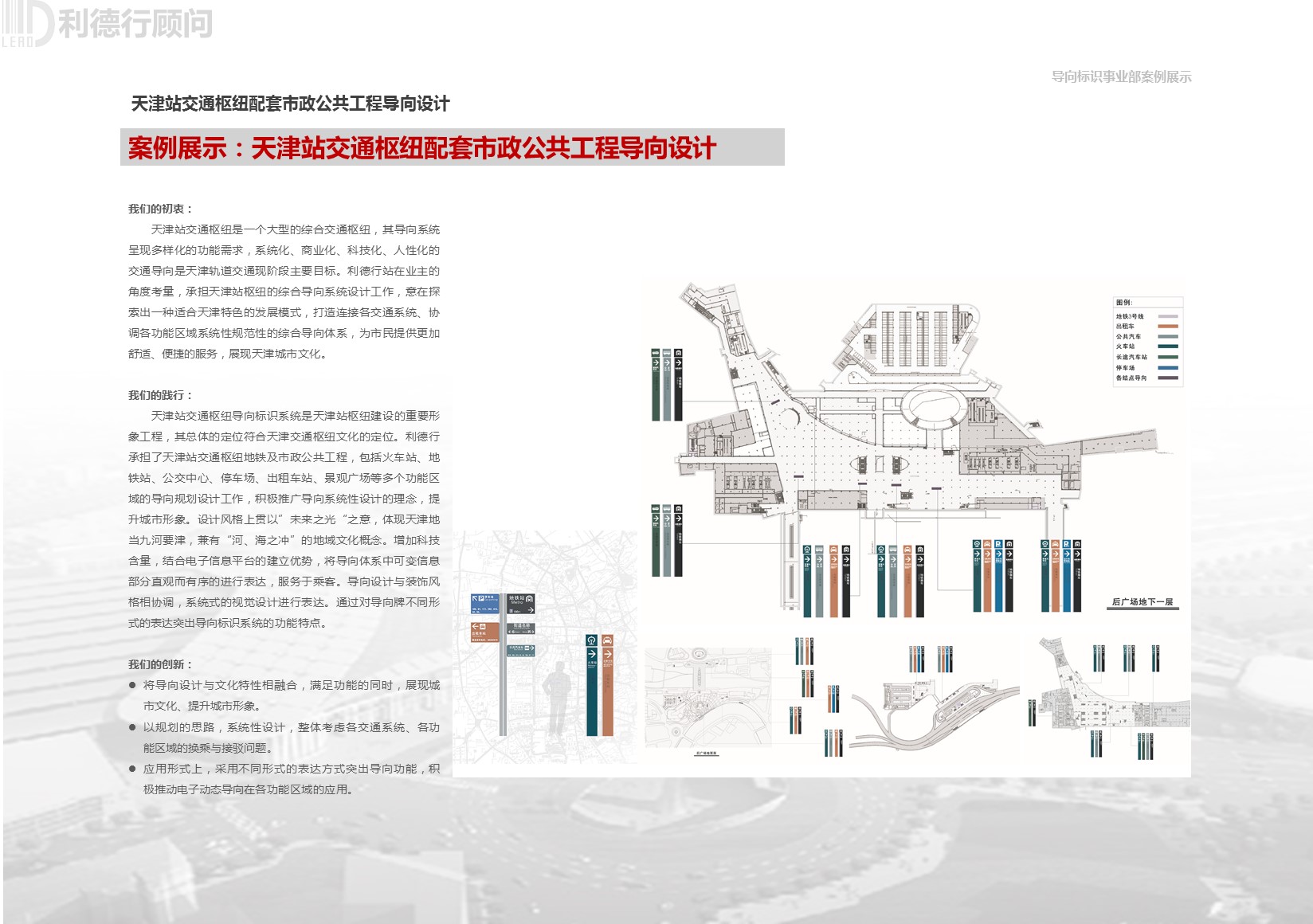Select the 公共汽车 legend color swatch
The height and width of the screenshot is (924, 1313).
(x=1168, y=336)
